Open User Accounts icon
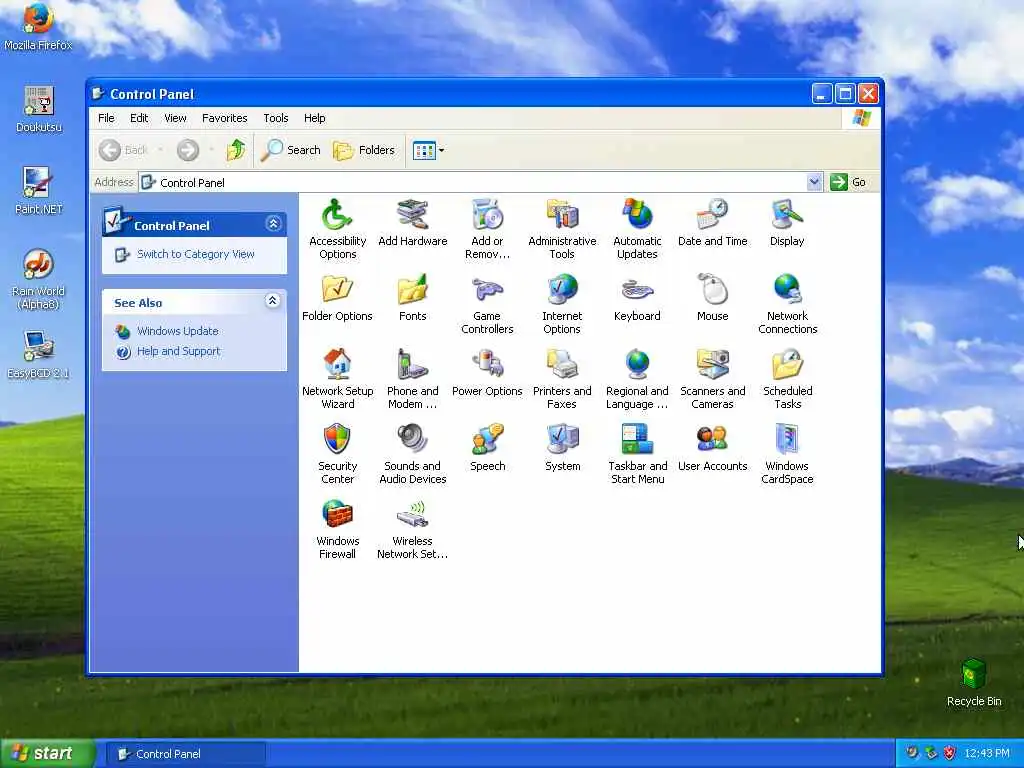Viewport: 1024px width, 768px height. click(712, 448)
